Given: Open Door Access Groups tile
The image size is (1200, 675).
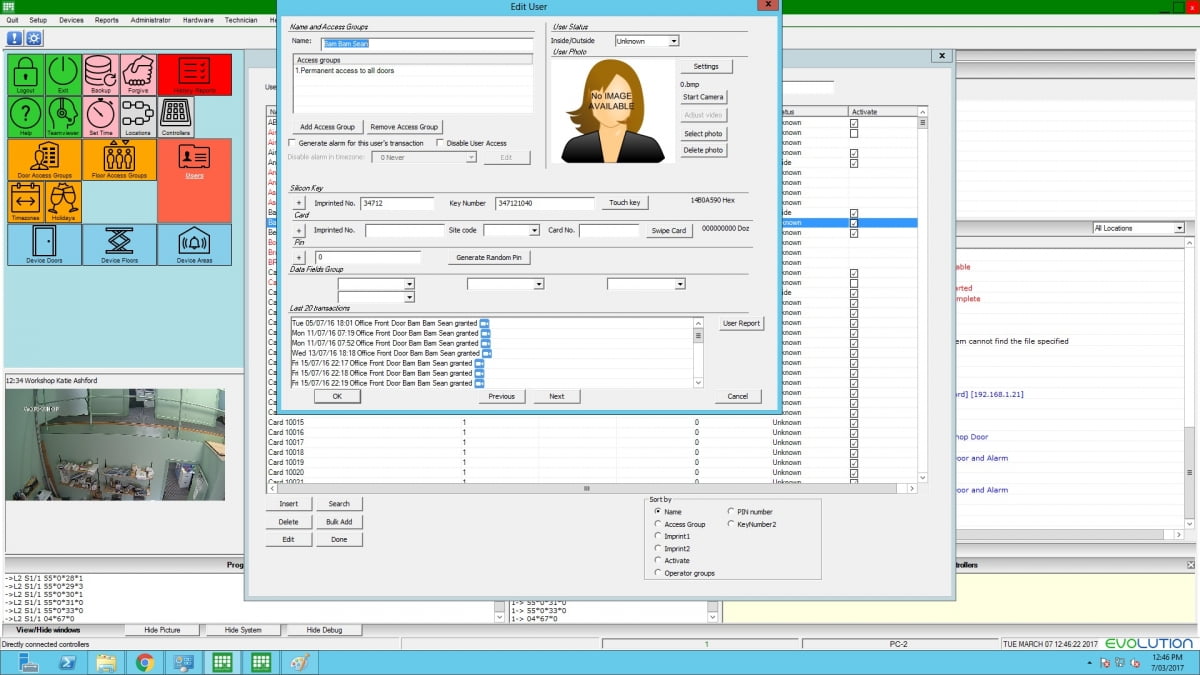Looking at the screenshot, I should [x=45, y=160].
